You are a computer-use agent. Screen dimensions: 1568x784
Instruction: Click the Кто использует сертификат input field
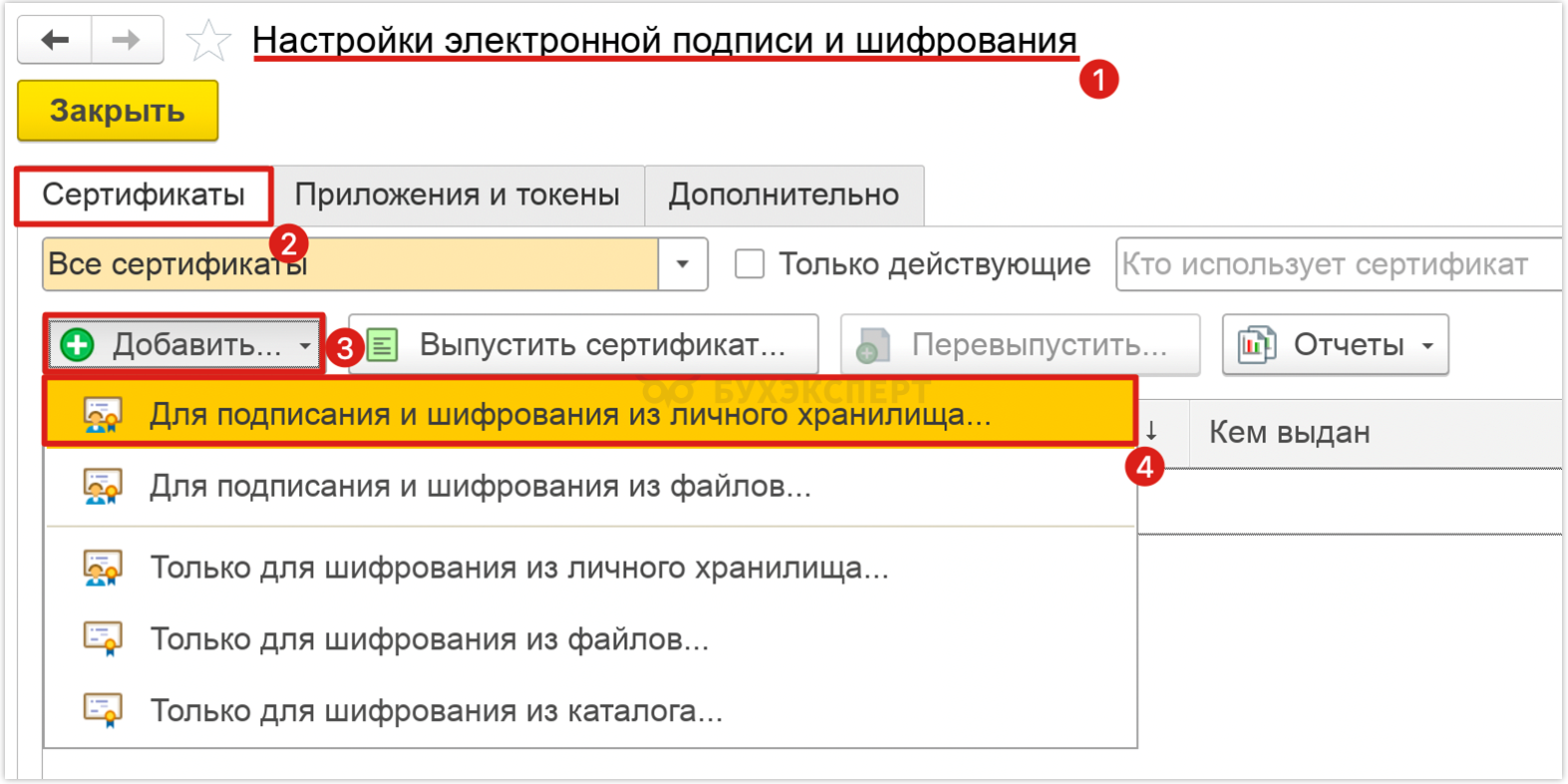click(1339, 264)
